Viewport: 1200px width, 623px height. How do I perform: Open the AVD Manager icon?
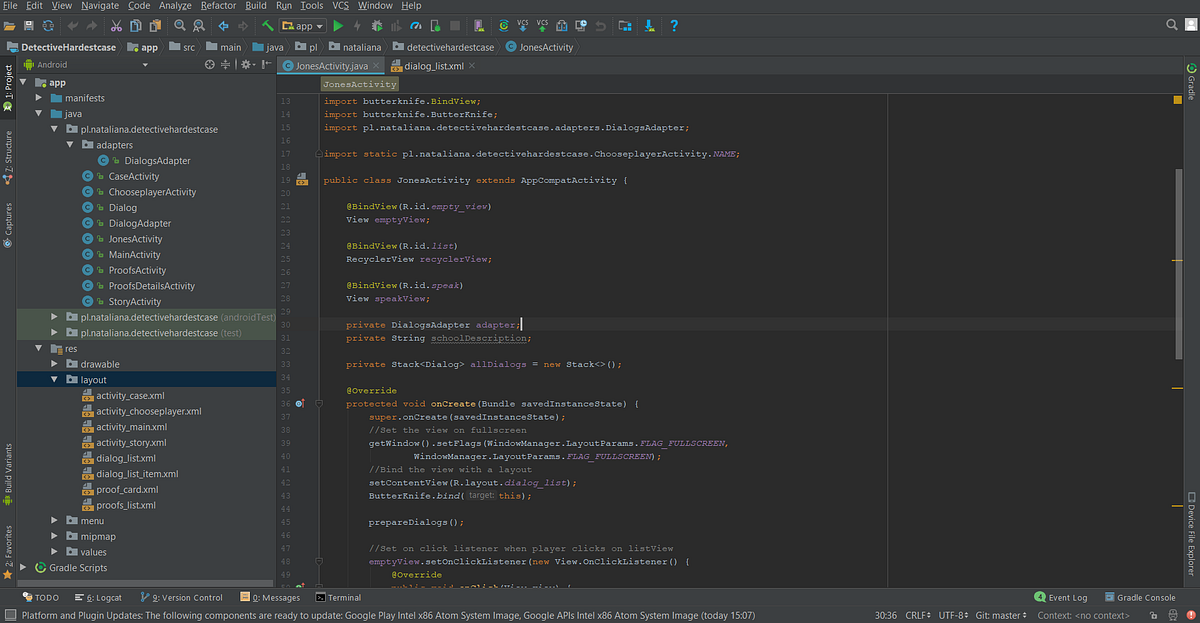tap(478, 26)
